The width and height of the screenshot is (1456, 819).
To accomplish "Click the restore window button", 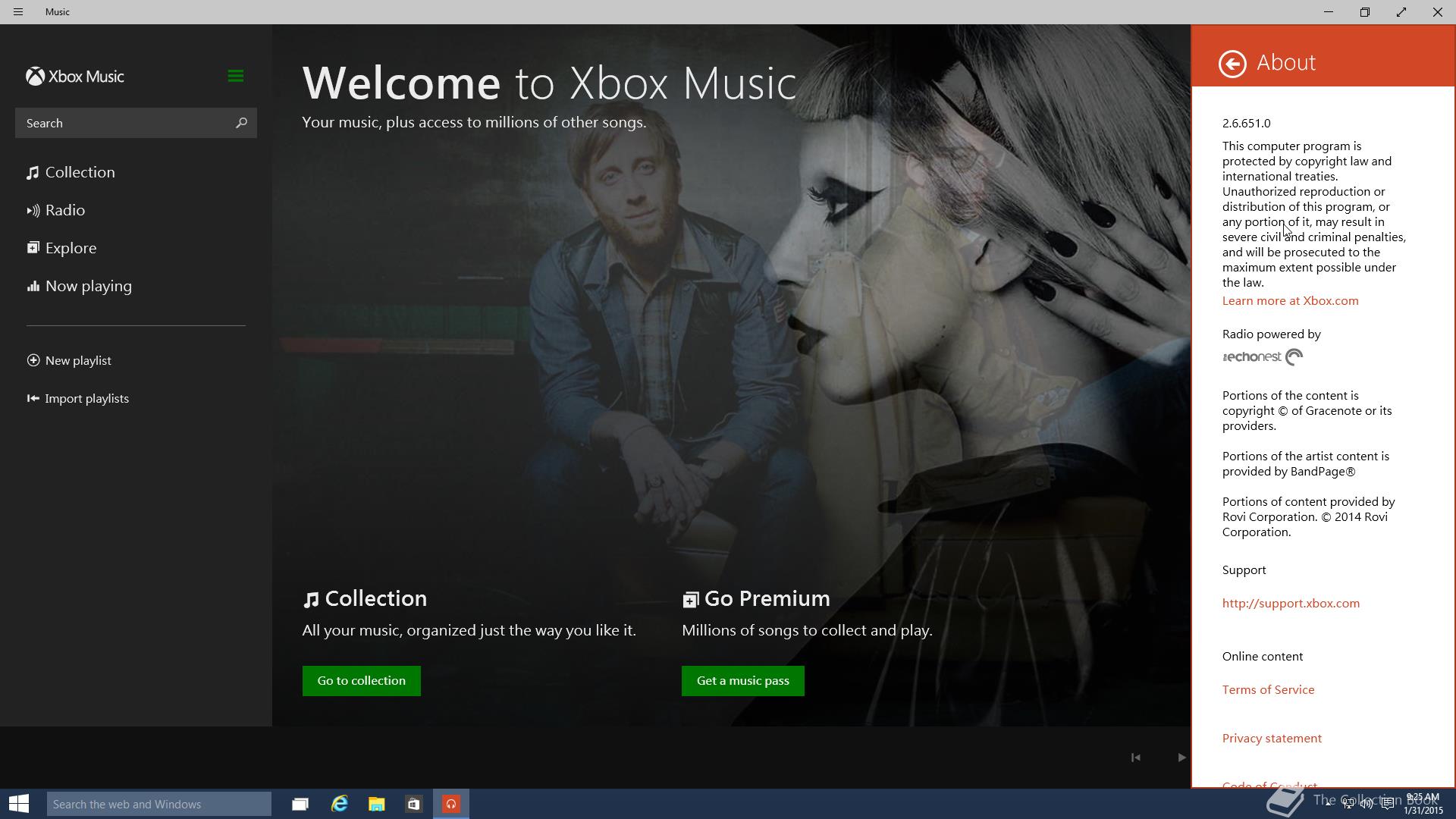I will point(1365,12).
